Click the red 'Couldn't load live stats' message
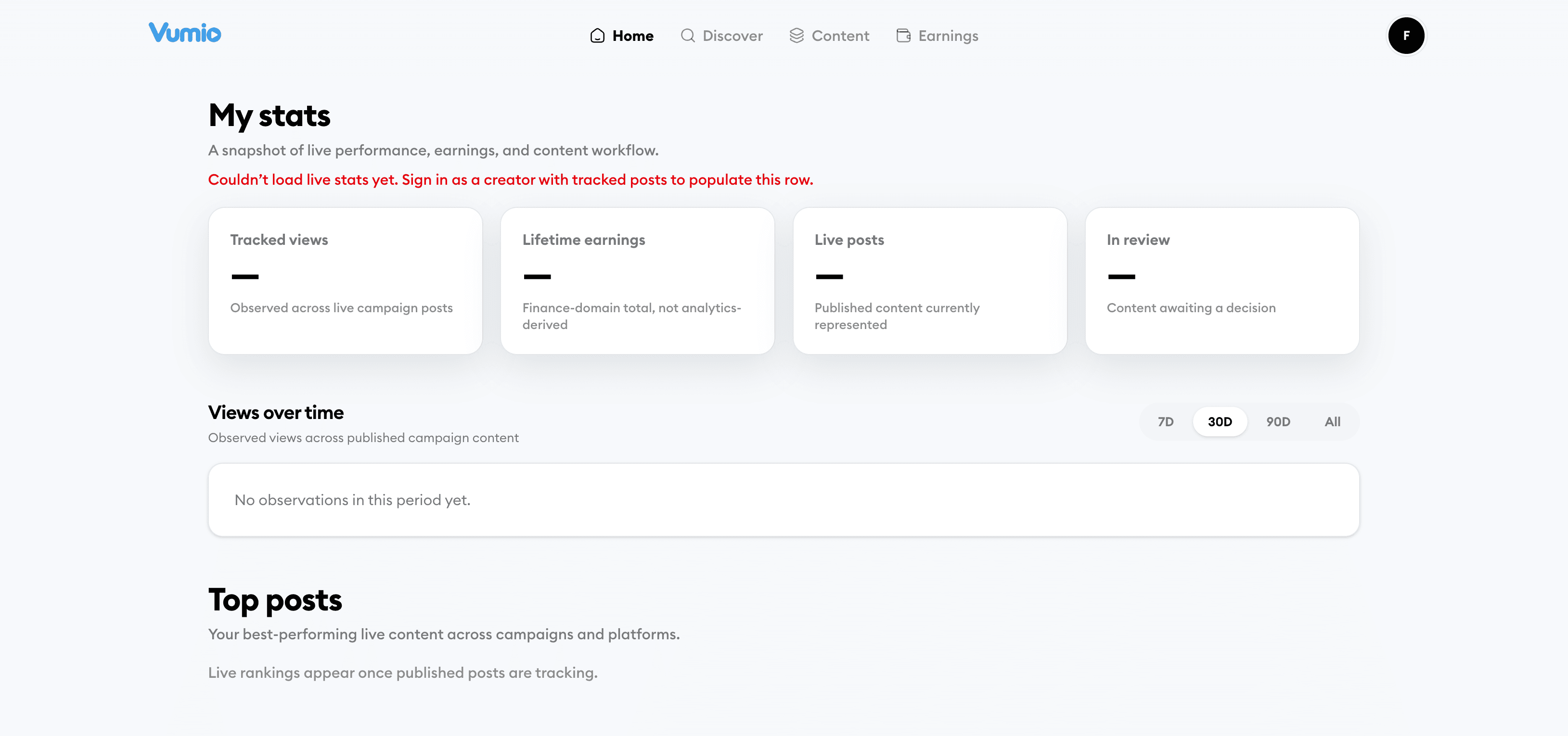Image resolution: width=1568 pixels, height=736 pixels. [x=510, y=180]
